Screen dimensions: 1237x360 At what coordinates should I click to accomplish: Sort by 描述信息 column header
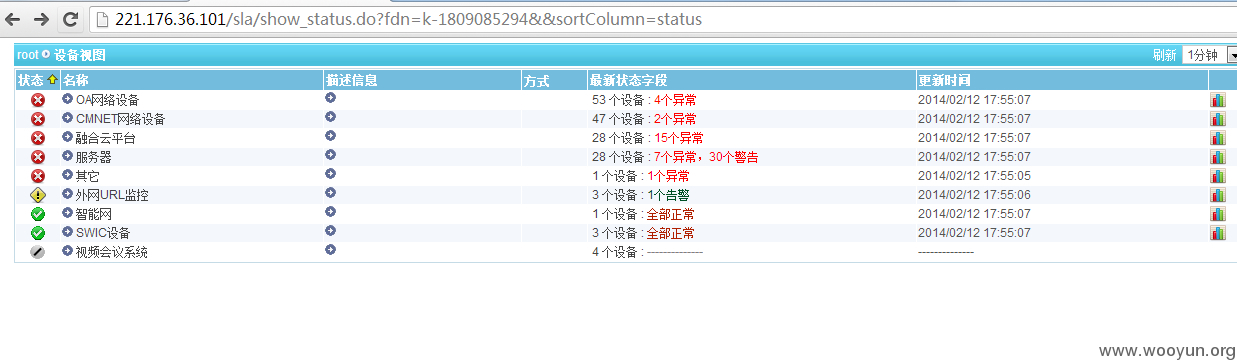351,80
